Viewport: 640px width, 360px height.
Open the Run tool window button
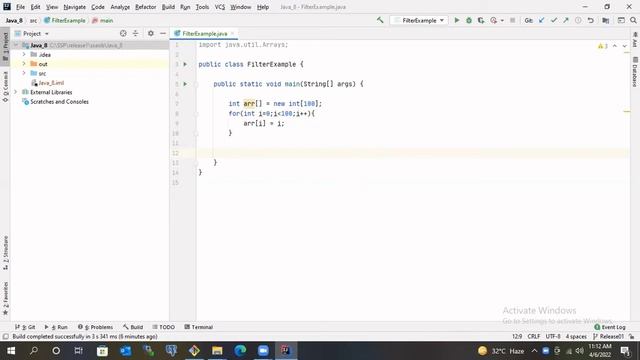tap(56, 327)
